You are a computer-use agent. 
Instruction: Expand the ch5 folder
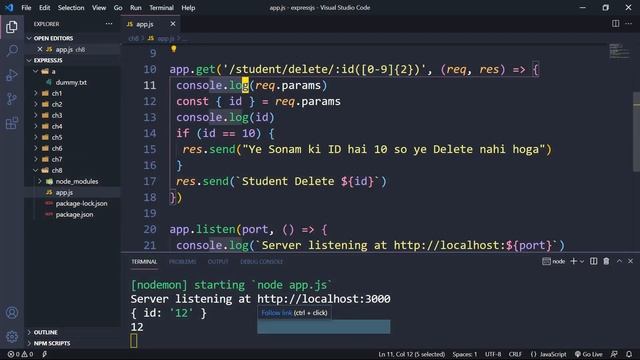pos(36,137)
